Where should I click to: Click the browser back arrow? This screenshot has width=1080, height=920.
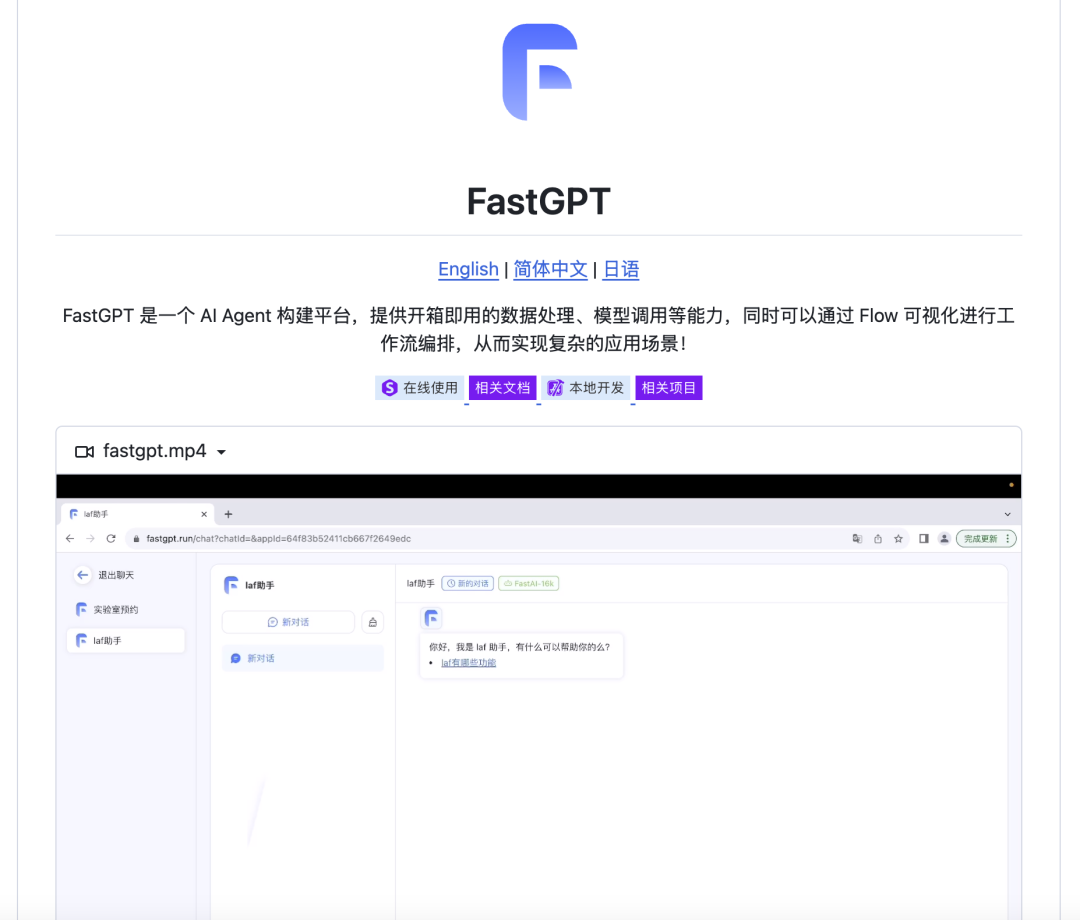70,539
